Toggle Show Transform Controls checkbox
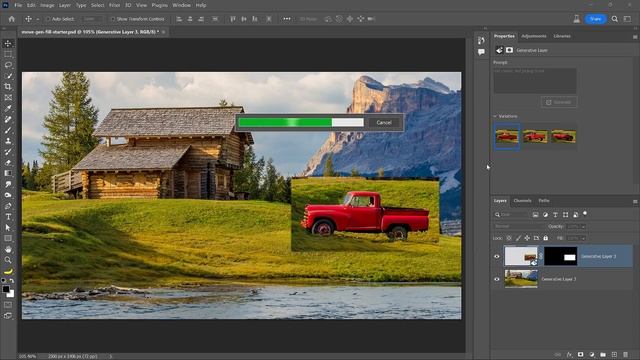Screen dimensions: 640x360 [113, 19]
